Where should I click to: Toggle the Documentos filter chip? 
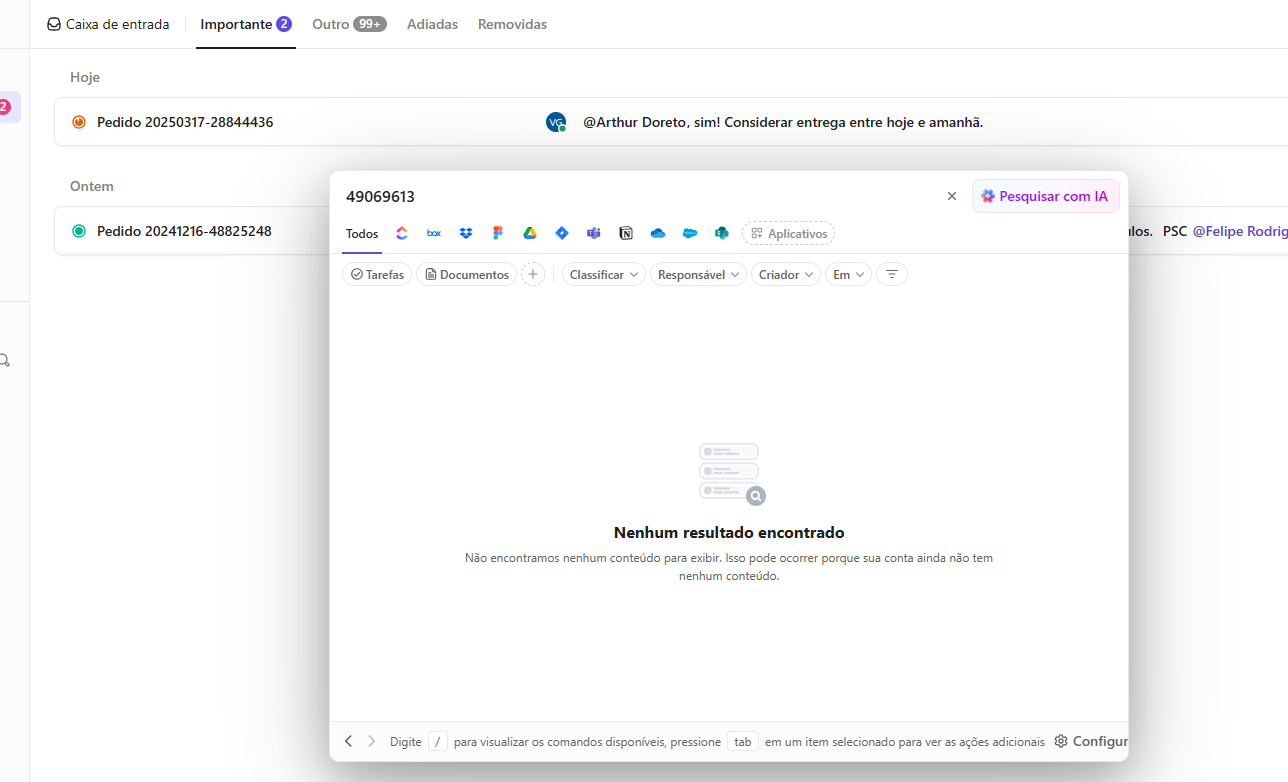(x=466, y=274)
